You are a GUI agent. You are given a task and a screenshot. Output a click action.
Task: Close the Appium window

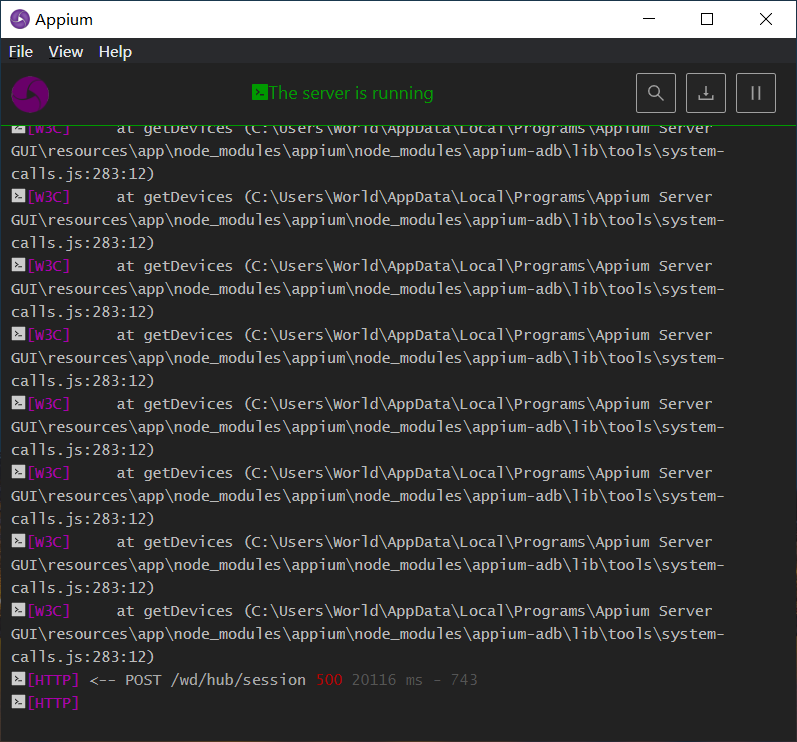(x=765, y=19)
